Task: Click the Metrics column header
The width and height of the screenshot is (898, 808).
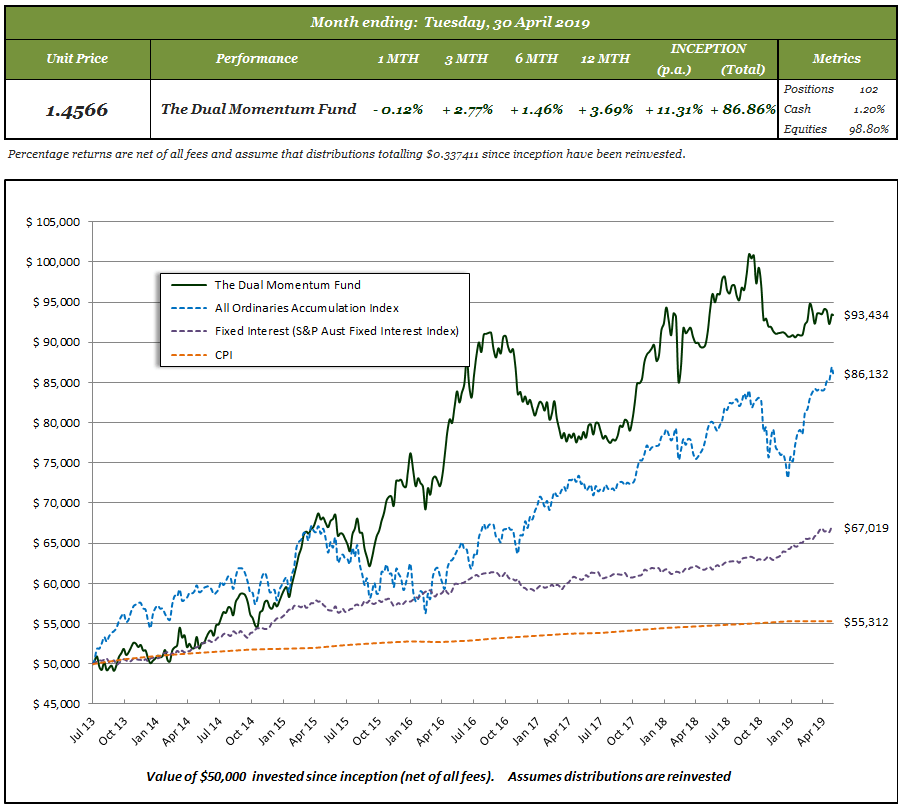Action: (836, 58)
